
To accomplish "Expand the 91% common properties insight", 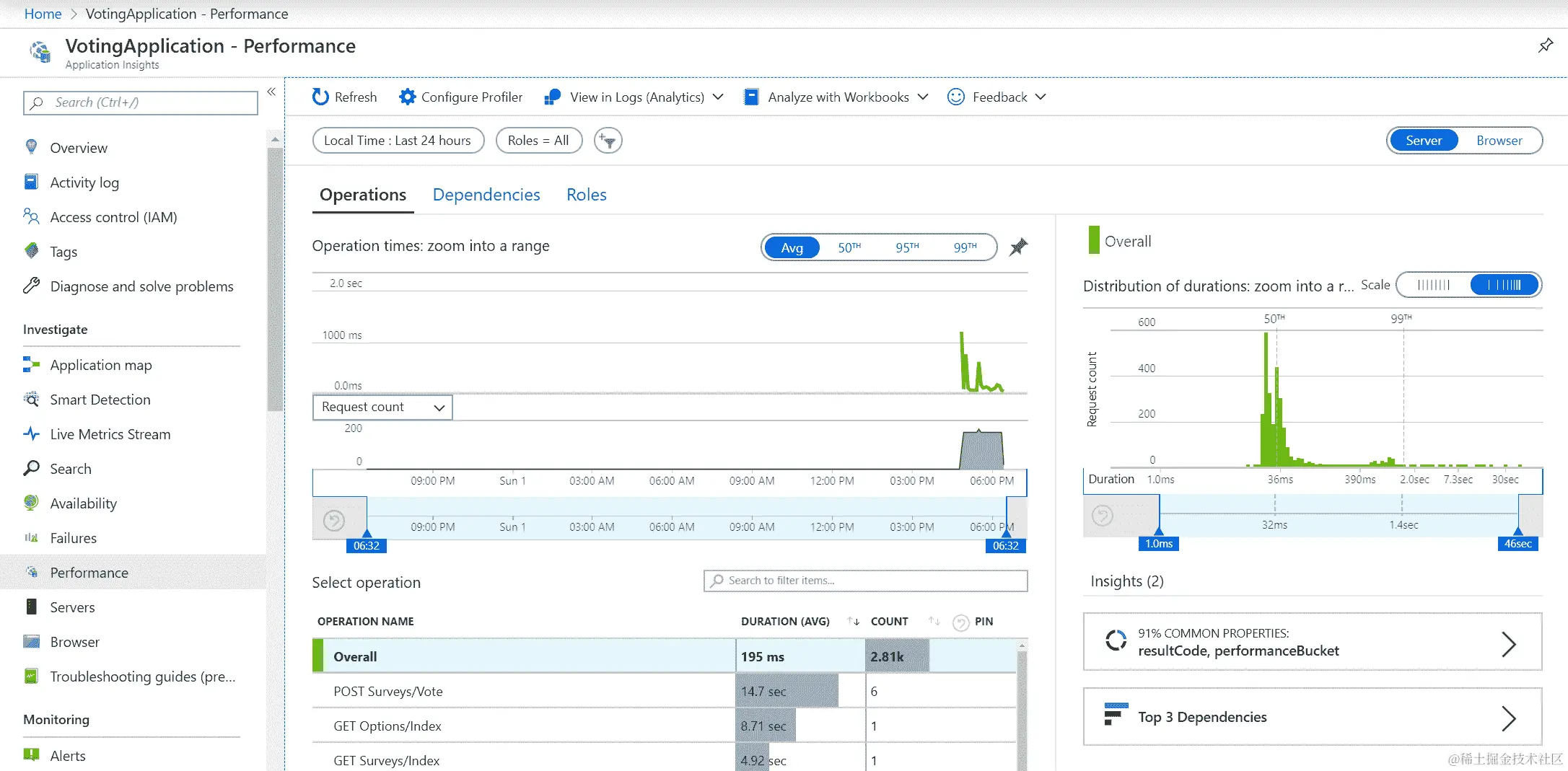I will (1313, 642).
